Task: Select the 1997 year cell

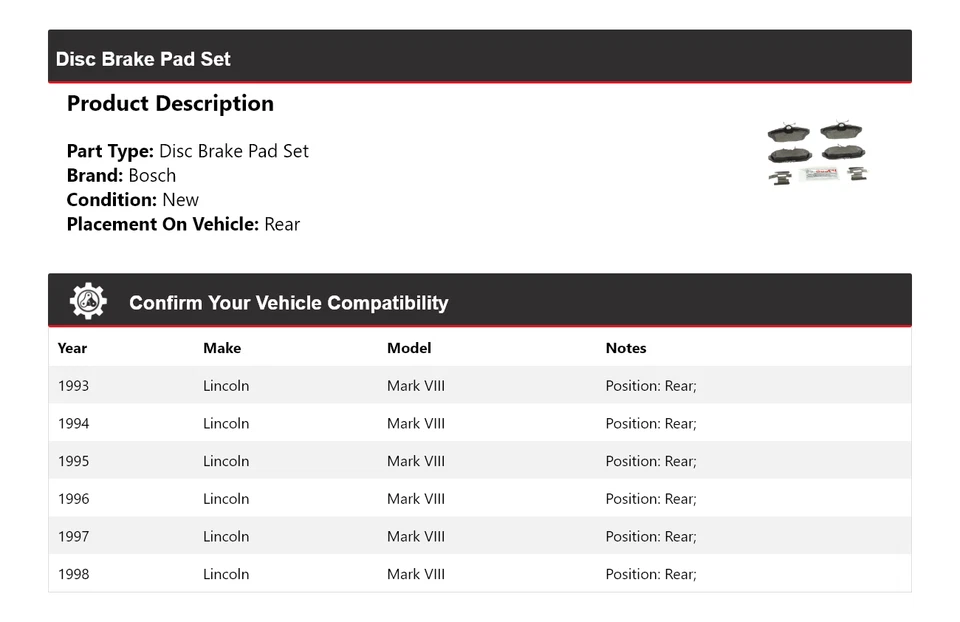Action: [x=73, y=537]
